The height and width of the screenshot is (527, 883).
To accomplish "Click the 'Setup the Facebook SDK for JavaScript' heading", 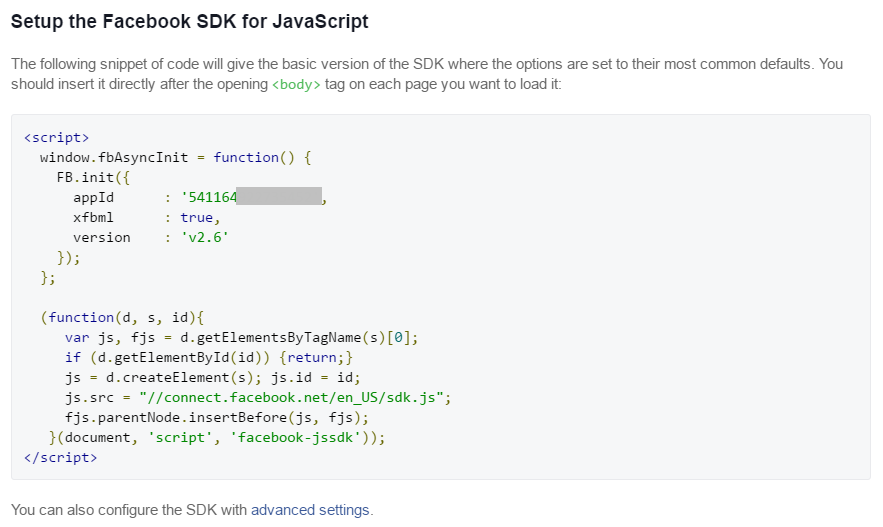I will [x=189, y=21].
